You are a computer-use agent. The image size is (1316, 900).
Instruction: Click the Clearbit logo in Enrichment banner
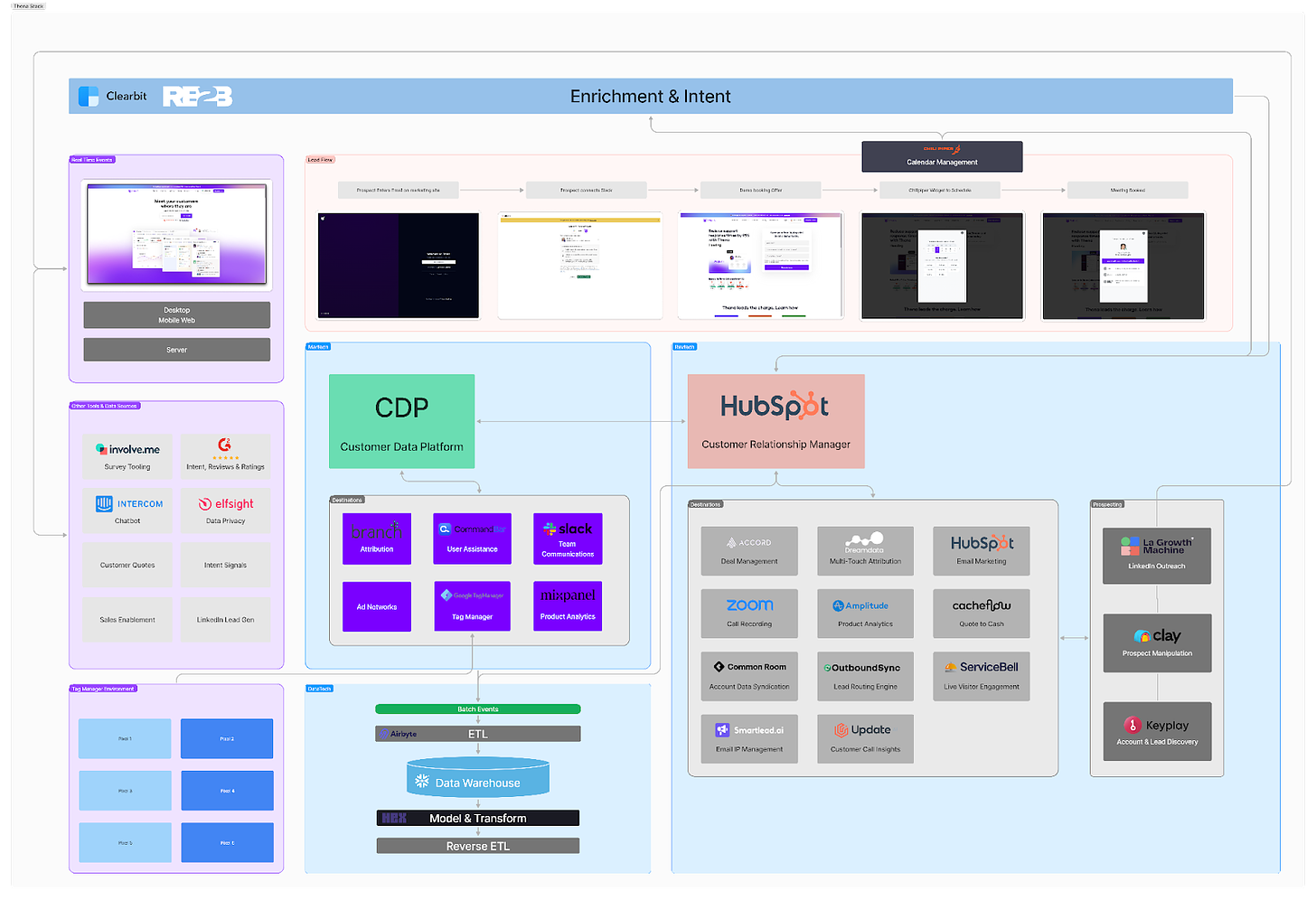click(x=113, y=96)
